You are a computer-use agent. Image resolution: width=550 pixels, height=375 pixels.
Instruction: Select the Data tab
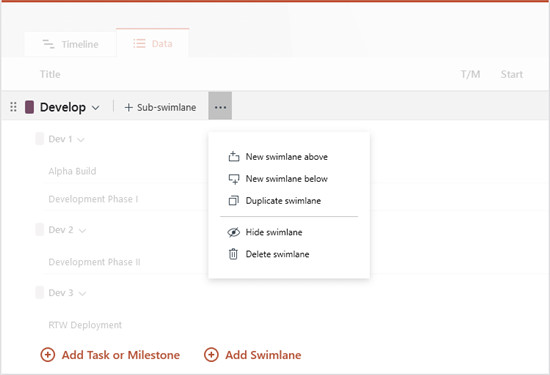tap(153, 43)
